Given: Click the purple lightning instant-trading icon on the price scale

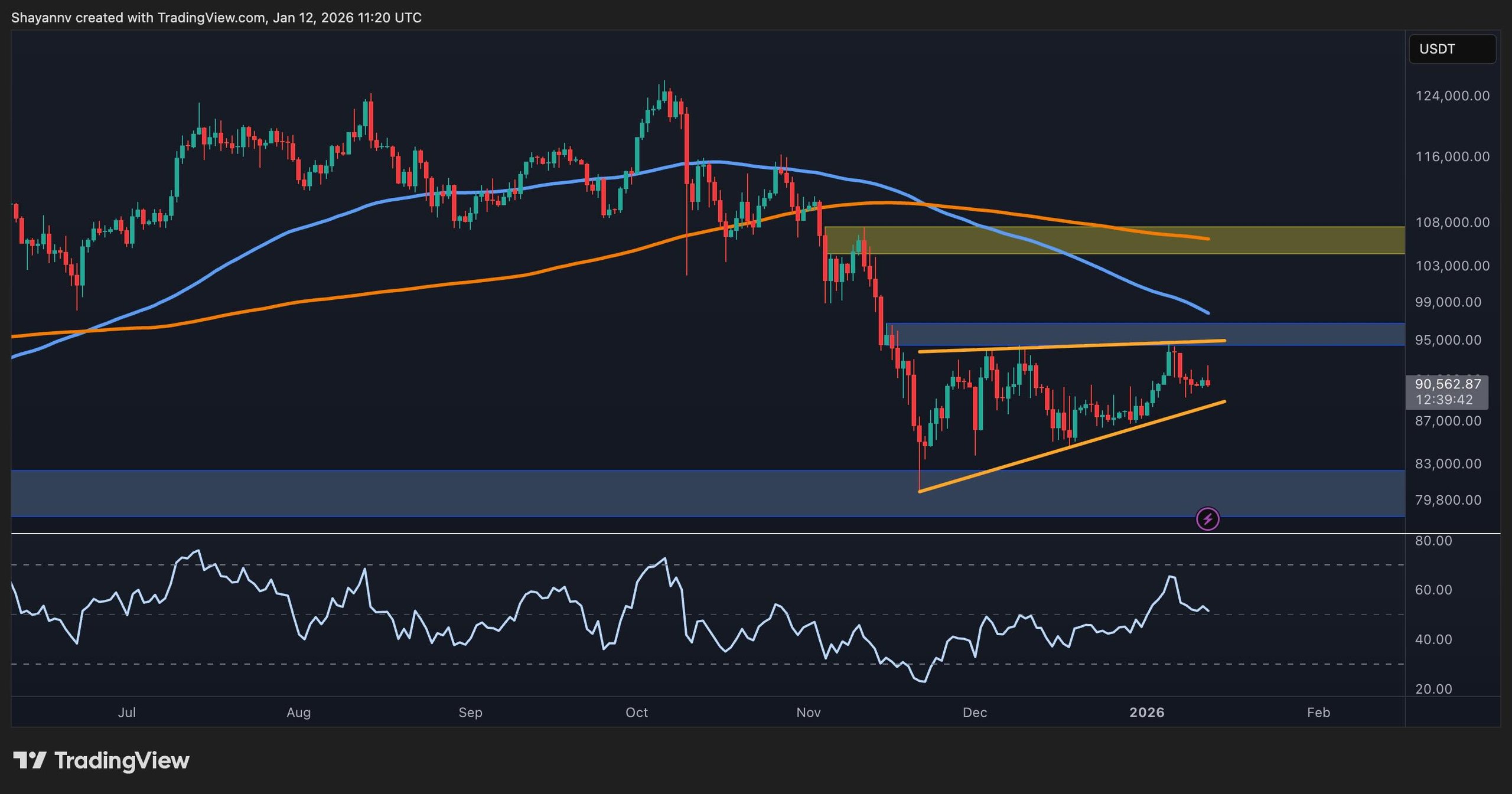Looking at the screenshot, I should click(x=1207, y=519).
